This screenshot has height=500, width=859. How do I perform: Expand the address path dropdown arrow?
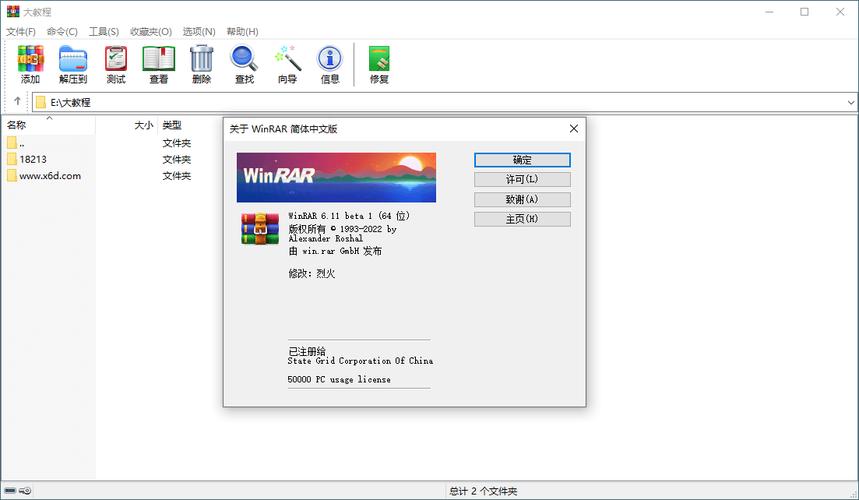tap(850, 102)
